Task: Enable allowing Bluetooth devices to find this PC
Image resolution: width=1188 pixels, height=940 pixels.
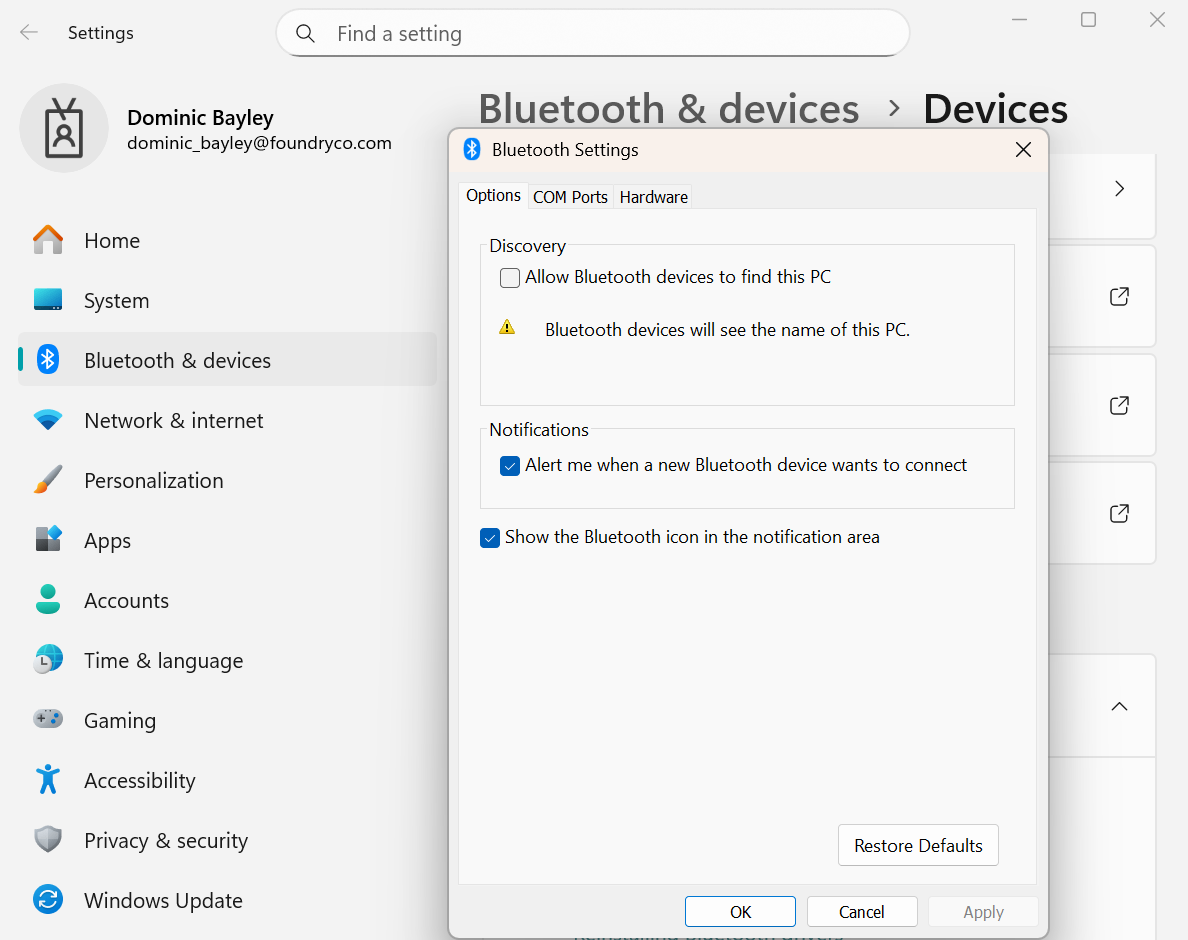Action: pos(510,278)
